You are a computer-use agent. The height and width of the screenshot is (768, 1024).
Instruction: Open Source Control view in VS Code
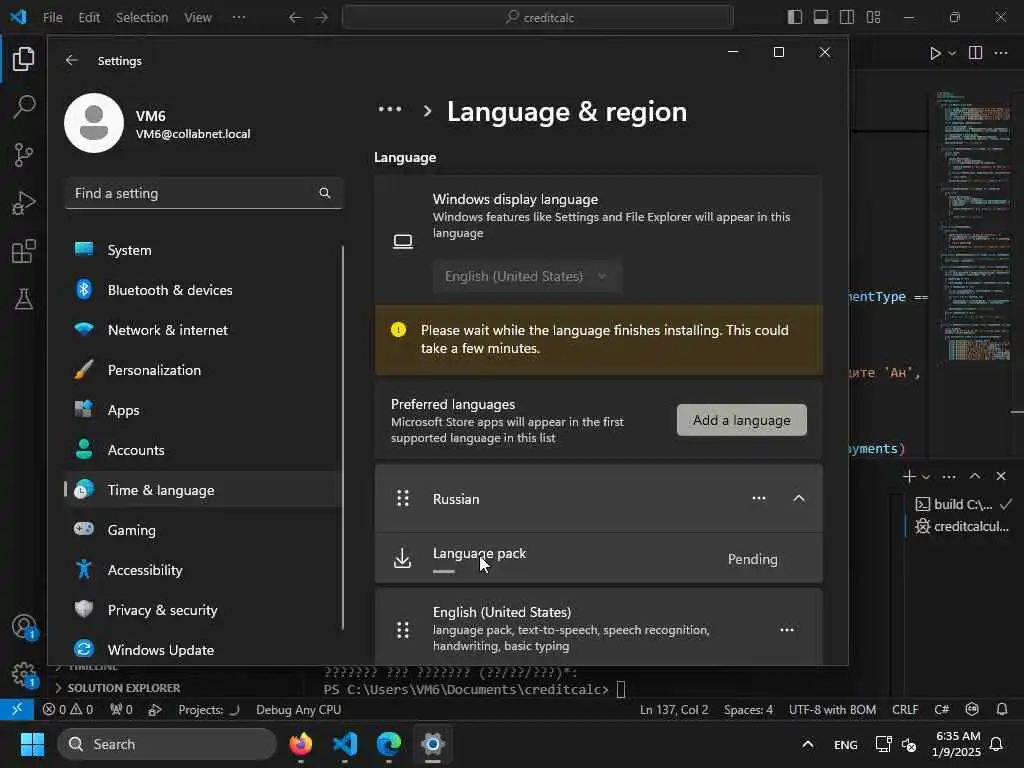24,155
